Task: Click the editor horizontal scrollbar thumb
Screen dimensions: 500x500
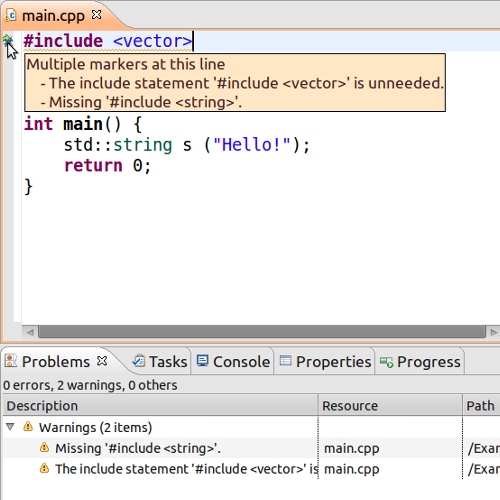Action: (x=262, y=332)
